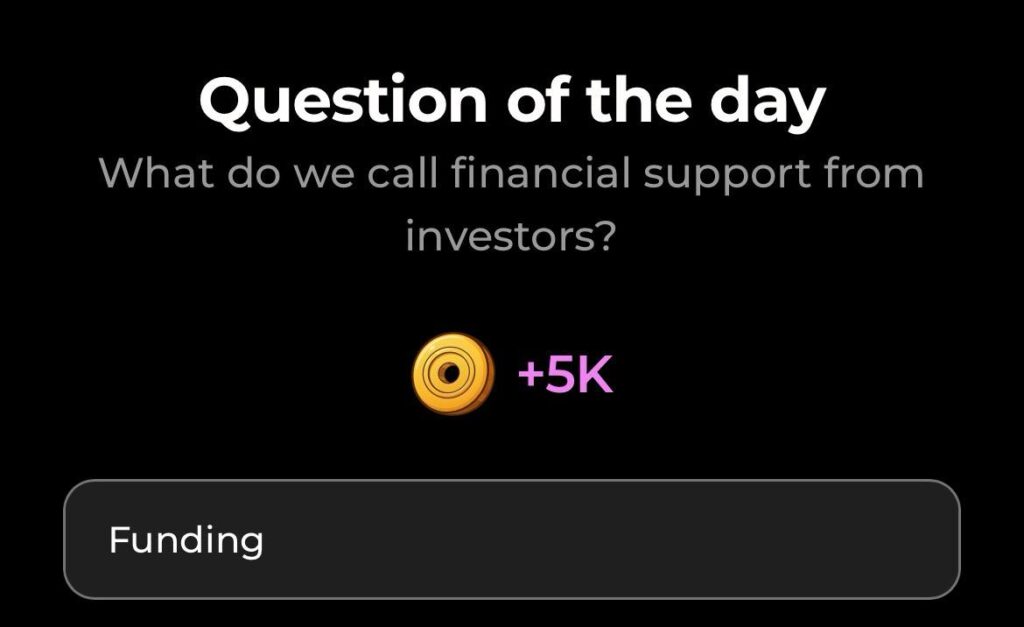The height and width of the screenshot is (627, 1024).
Task: Tap the Question of the day heading
Action: tap(512, 98)
